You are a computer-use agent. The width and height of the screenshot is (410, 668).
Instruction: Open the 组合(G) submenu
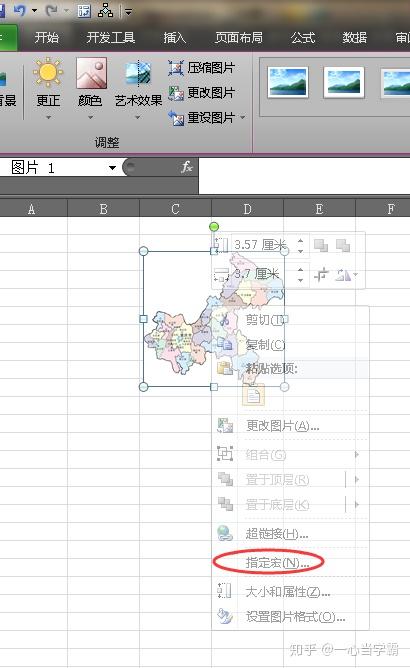pos(290,455)
